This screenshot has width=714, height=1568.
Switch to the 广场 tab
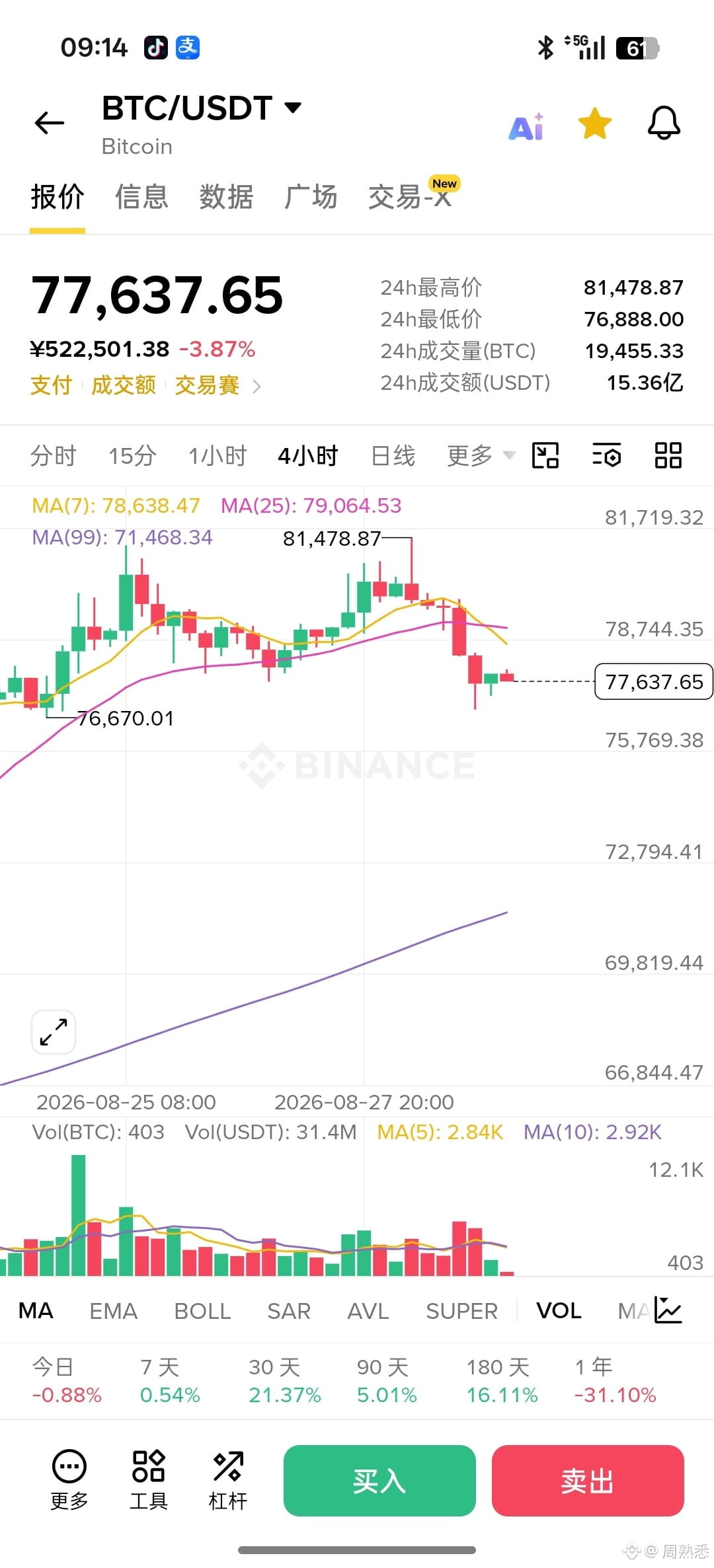tap(311, 197)
